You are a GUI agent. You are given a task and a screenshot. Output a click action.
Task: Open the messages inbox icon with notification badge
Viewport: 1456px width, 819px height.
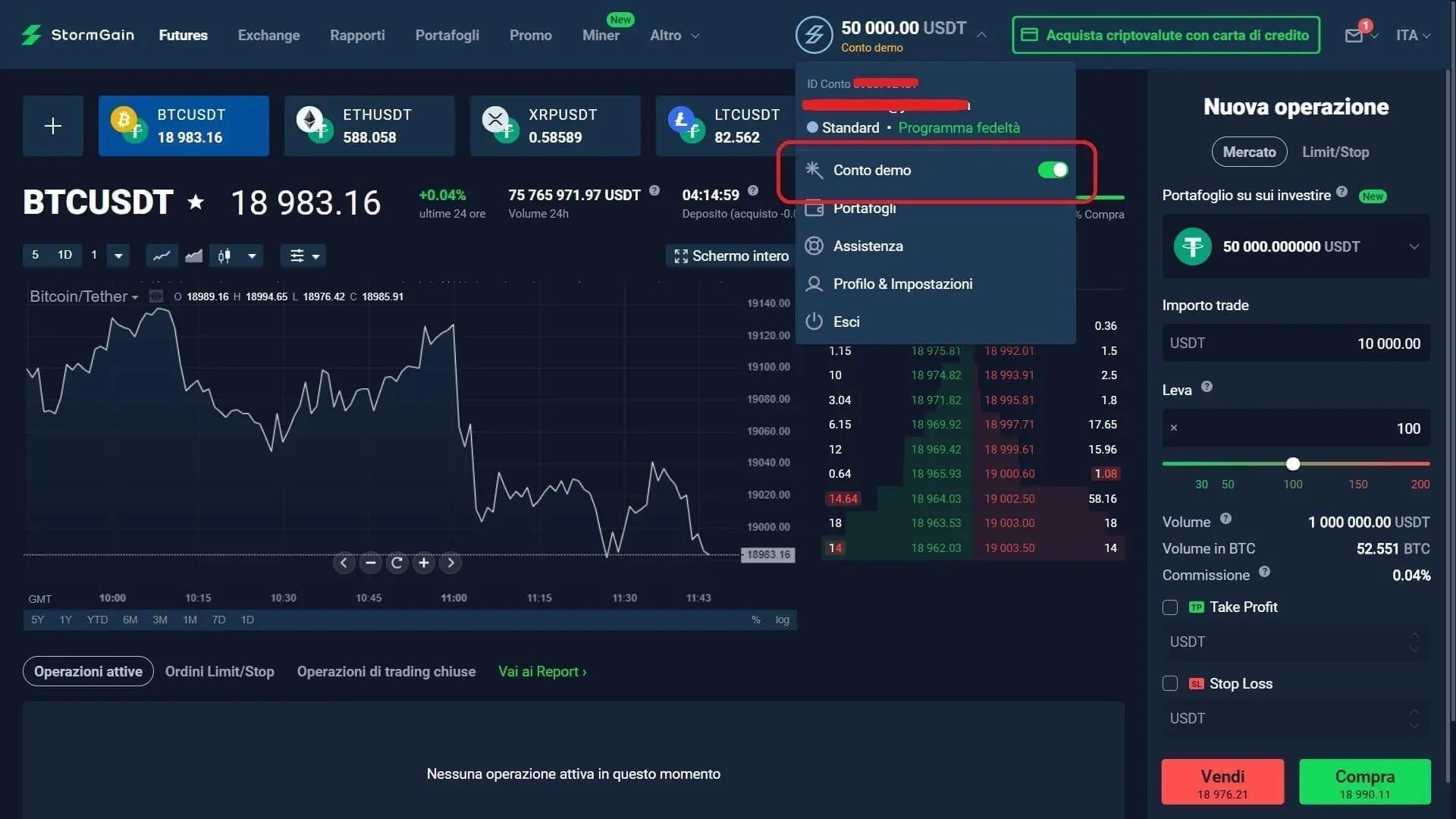(1356, 35)
